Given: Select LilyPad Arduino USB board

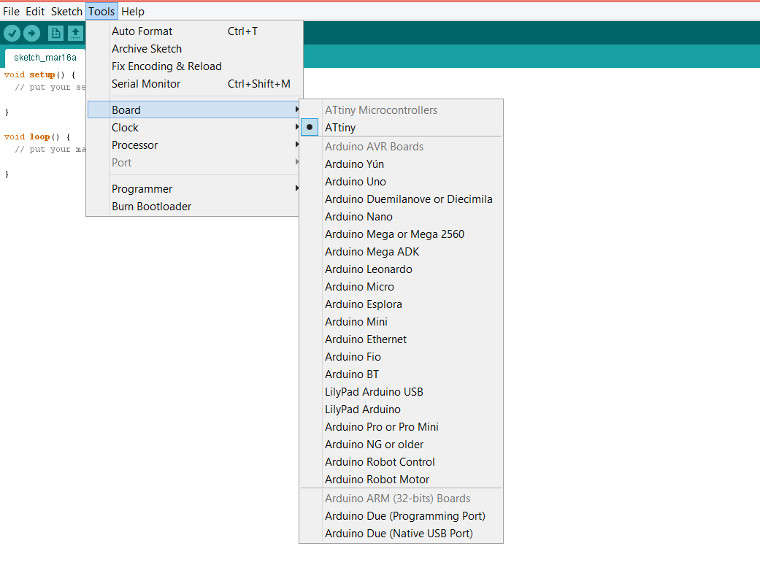Looking at the screenshot, I should (x=401, y=392).
